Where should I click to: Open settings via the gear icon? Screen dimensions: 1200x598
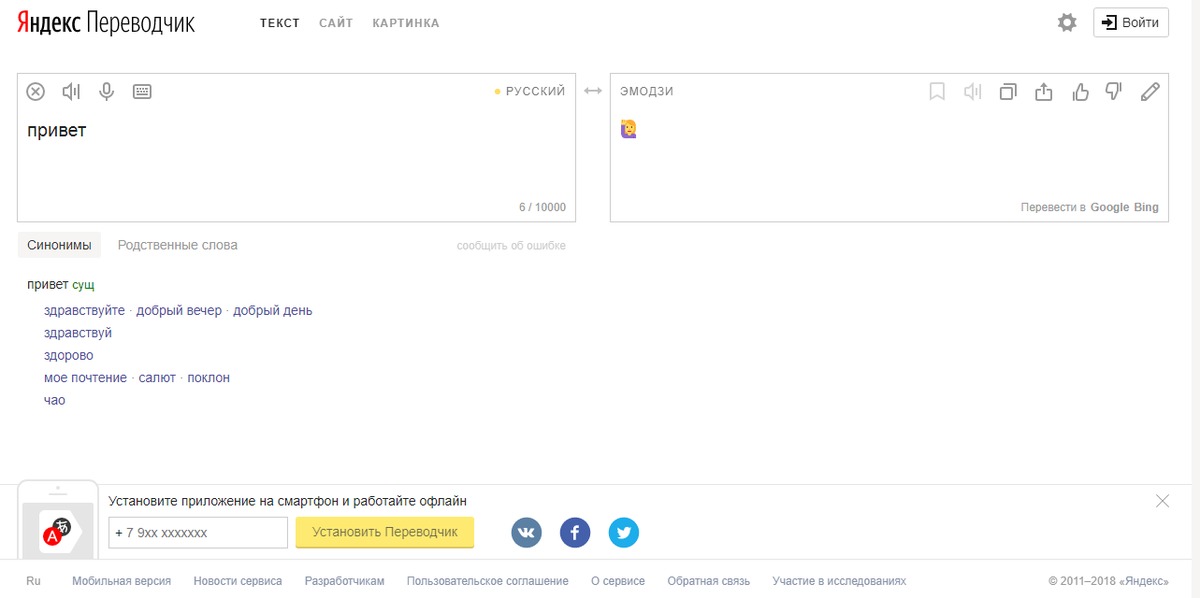coord(1067,22)
